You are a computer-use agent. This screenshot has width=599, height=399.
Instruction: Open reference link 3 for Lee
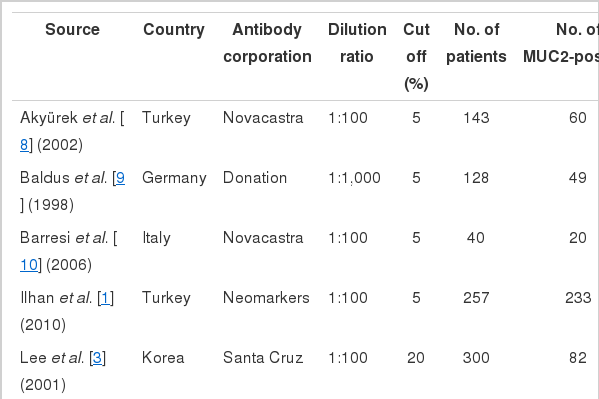(x=97, y=358)
